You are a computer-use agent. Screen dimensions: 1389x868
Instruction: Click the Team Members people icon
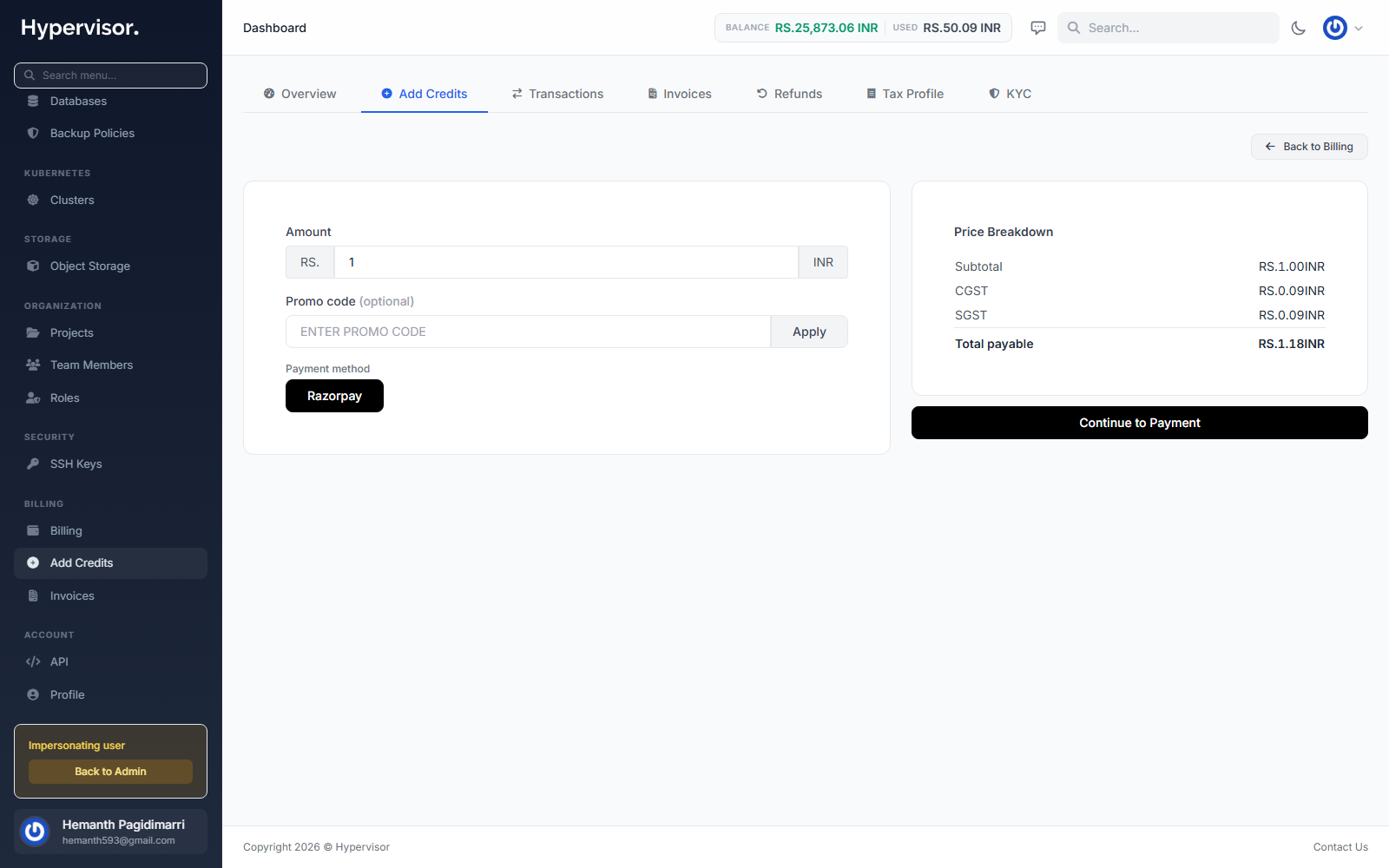tap(33, 365)
